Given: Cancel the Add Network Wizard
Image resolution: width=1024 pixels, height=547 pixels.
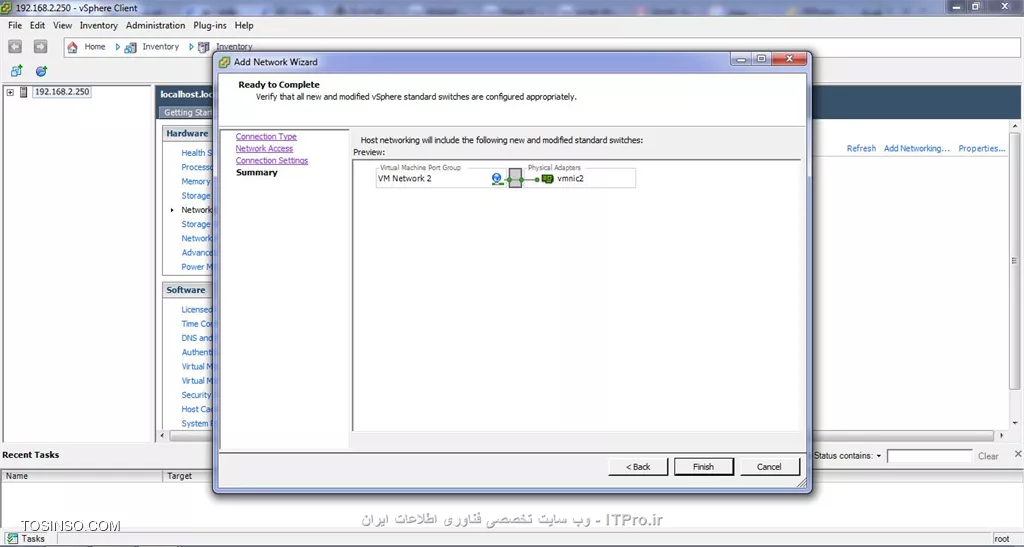Looking at the screenshot, I should 769,467.
